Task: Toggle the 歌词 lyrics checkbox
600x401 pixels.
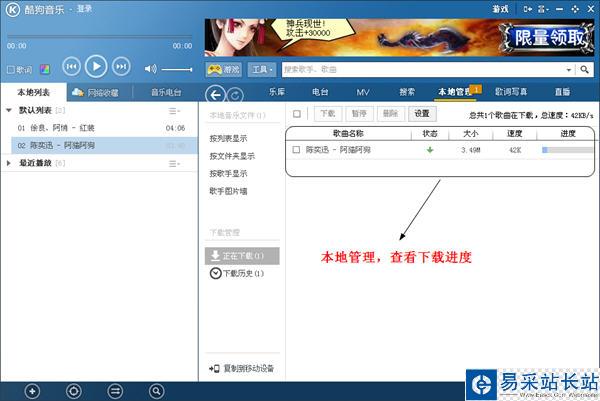Action: coord(11,70)
